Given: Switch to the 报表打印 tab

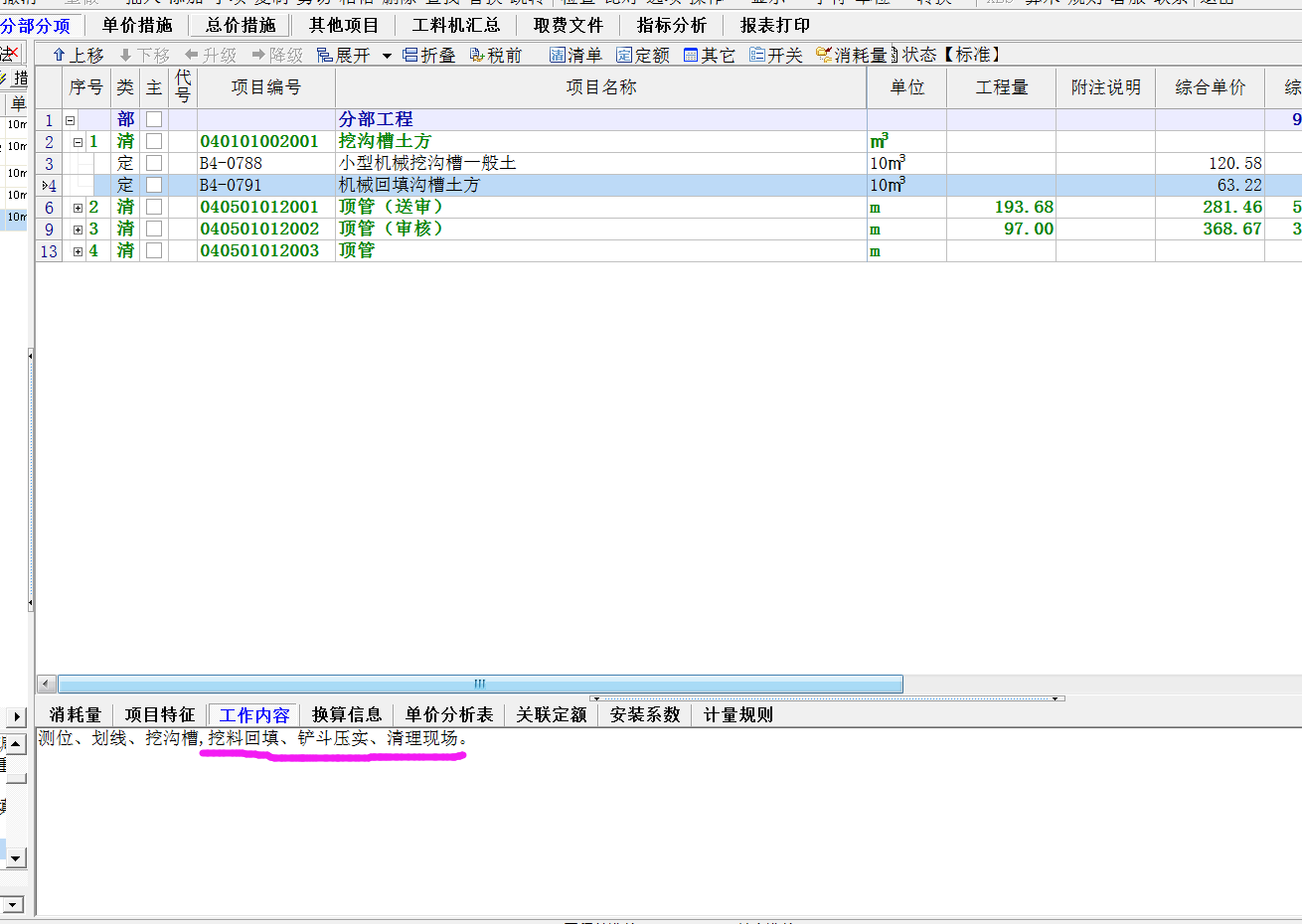Looking at the screenshot, I should 775,25.
